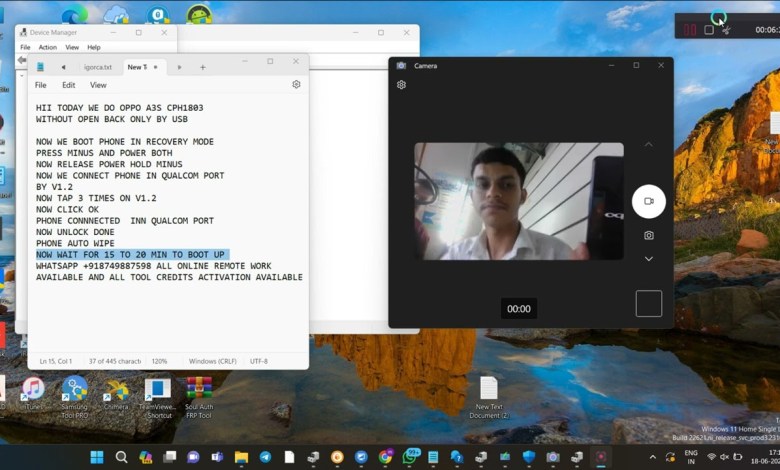Open Camera app settings gear
The image size is (780, 470).
point(401,85)
